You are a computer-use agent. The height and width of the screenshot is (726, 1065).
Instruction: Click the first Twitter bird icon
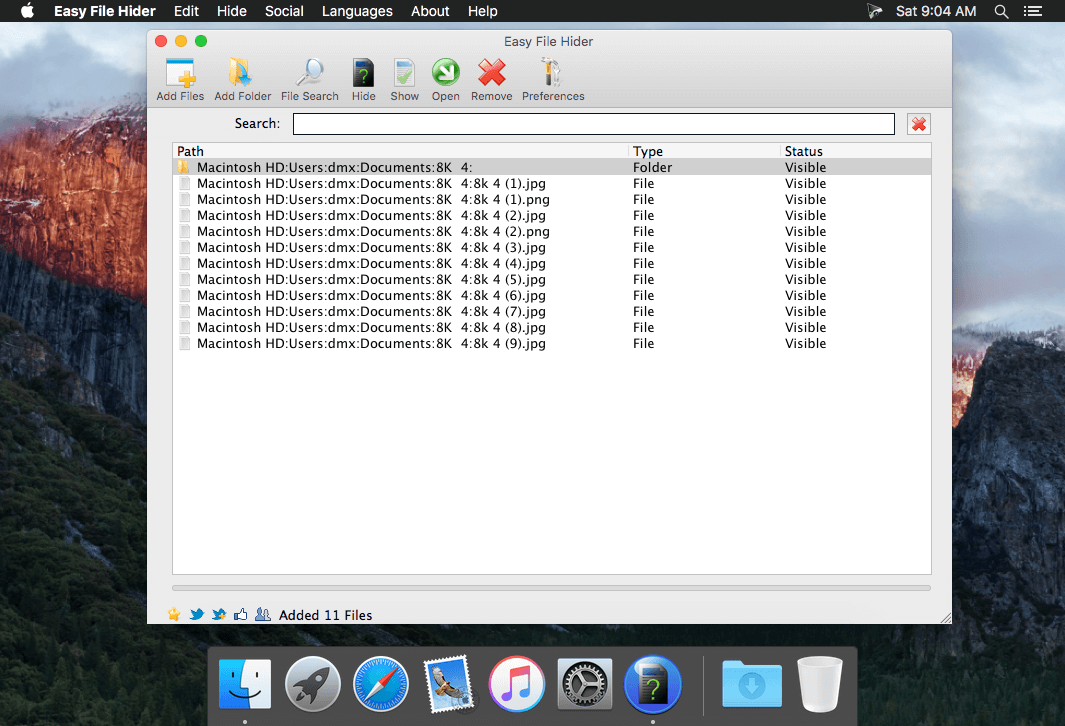pos(196,614)
